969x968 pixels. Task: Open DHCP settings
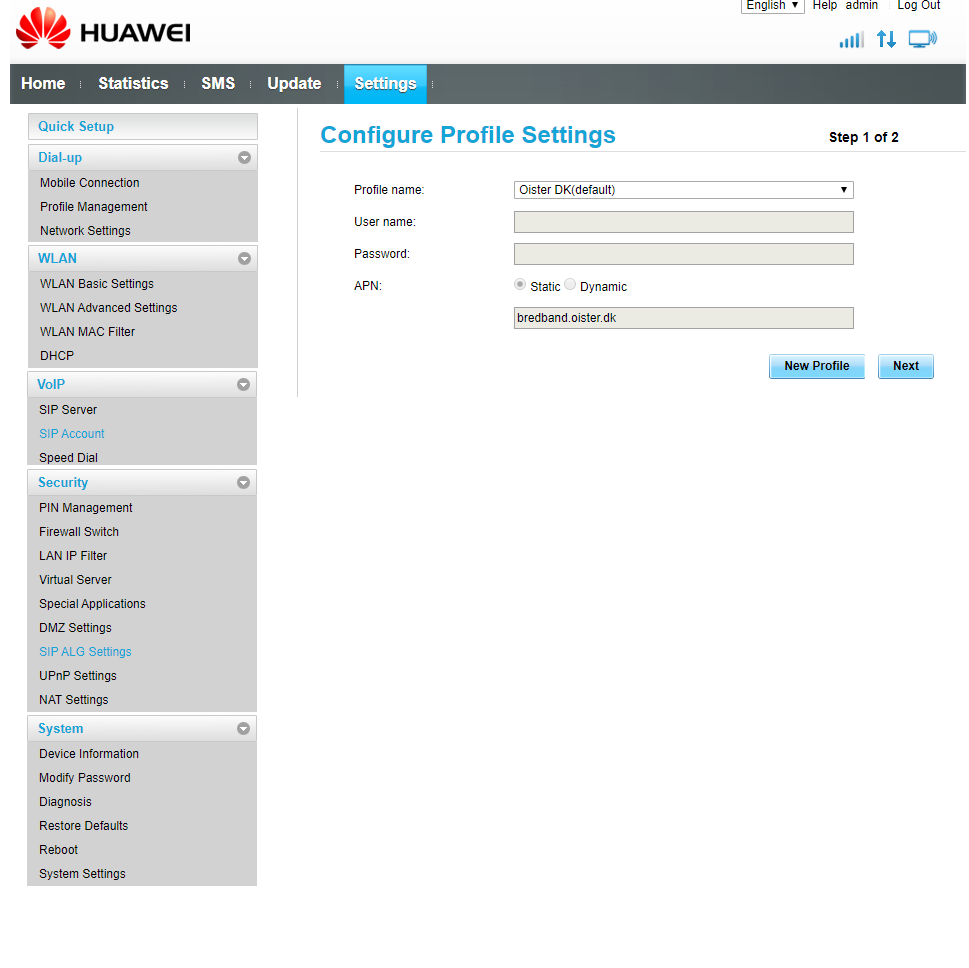[57, 356]
